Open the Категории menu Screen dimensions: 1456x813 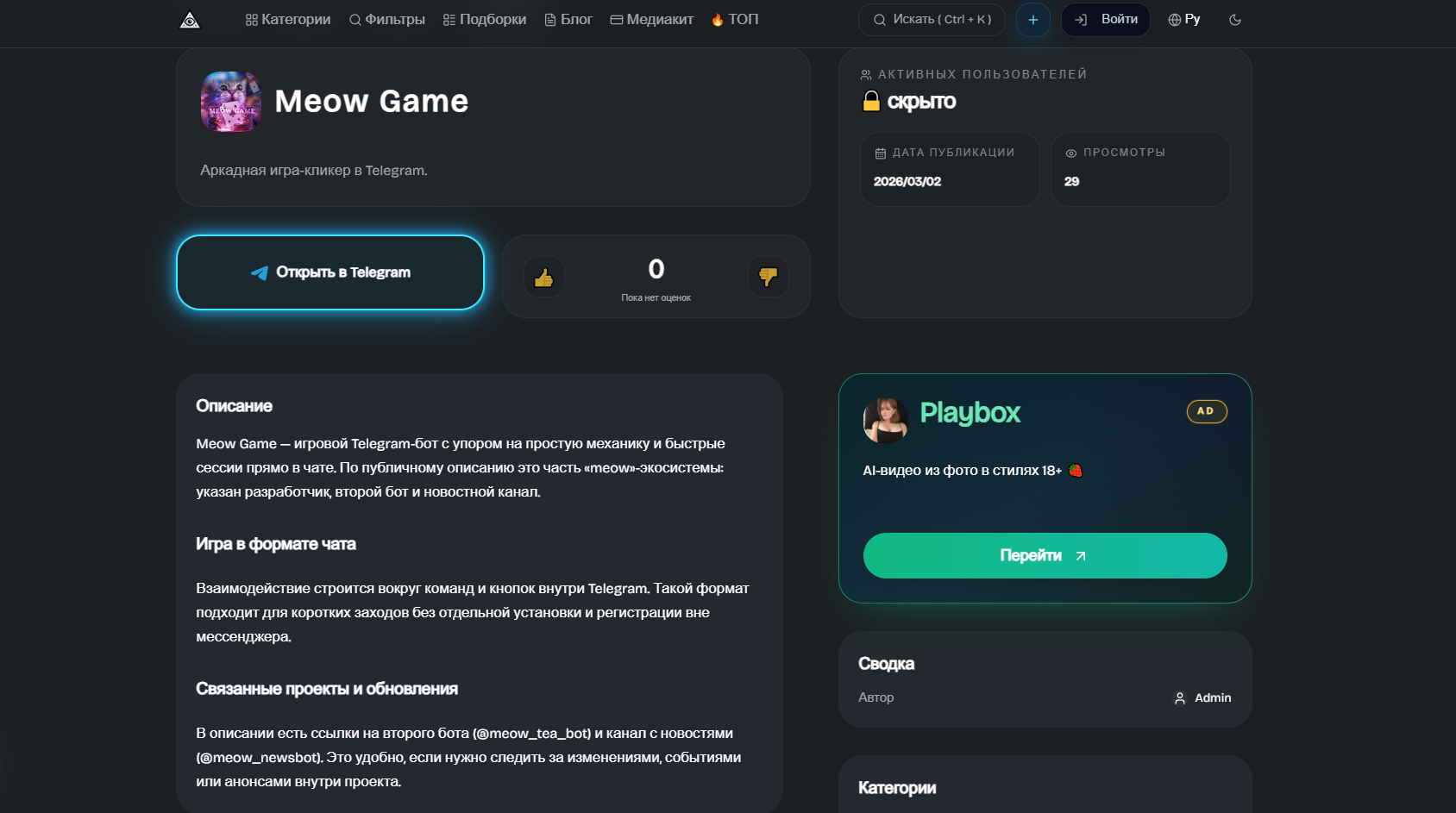pyautogui.click(x=288, y=20)
